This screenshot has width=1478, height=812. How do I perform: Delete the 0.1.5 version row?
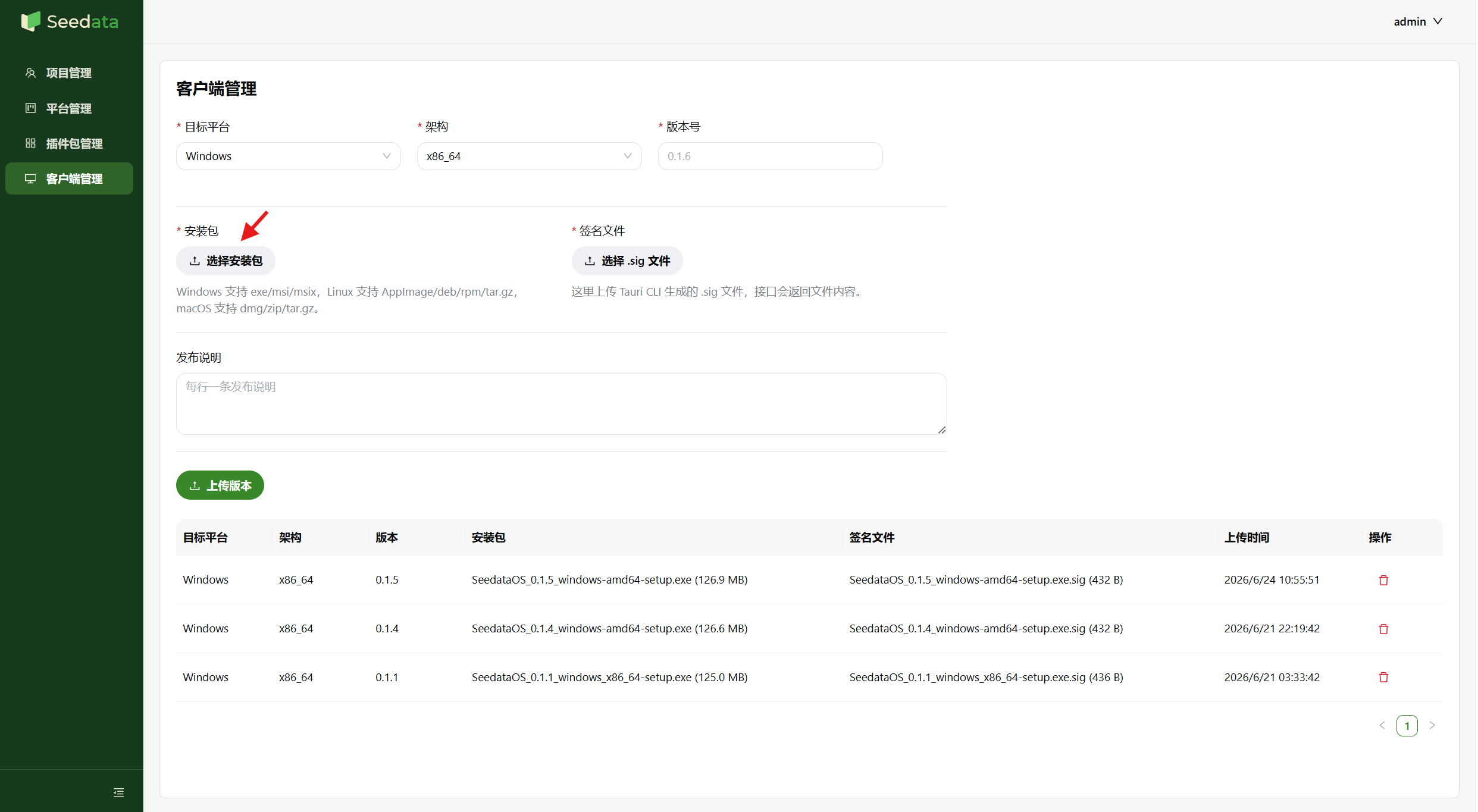click(x=1383, y=580)
